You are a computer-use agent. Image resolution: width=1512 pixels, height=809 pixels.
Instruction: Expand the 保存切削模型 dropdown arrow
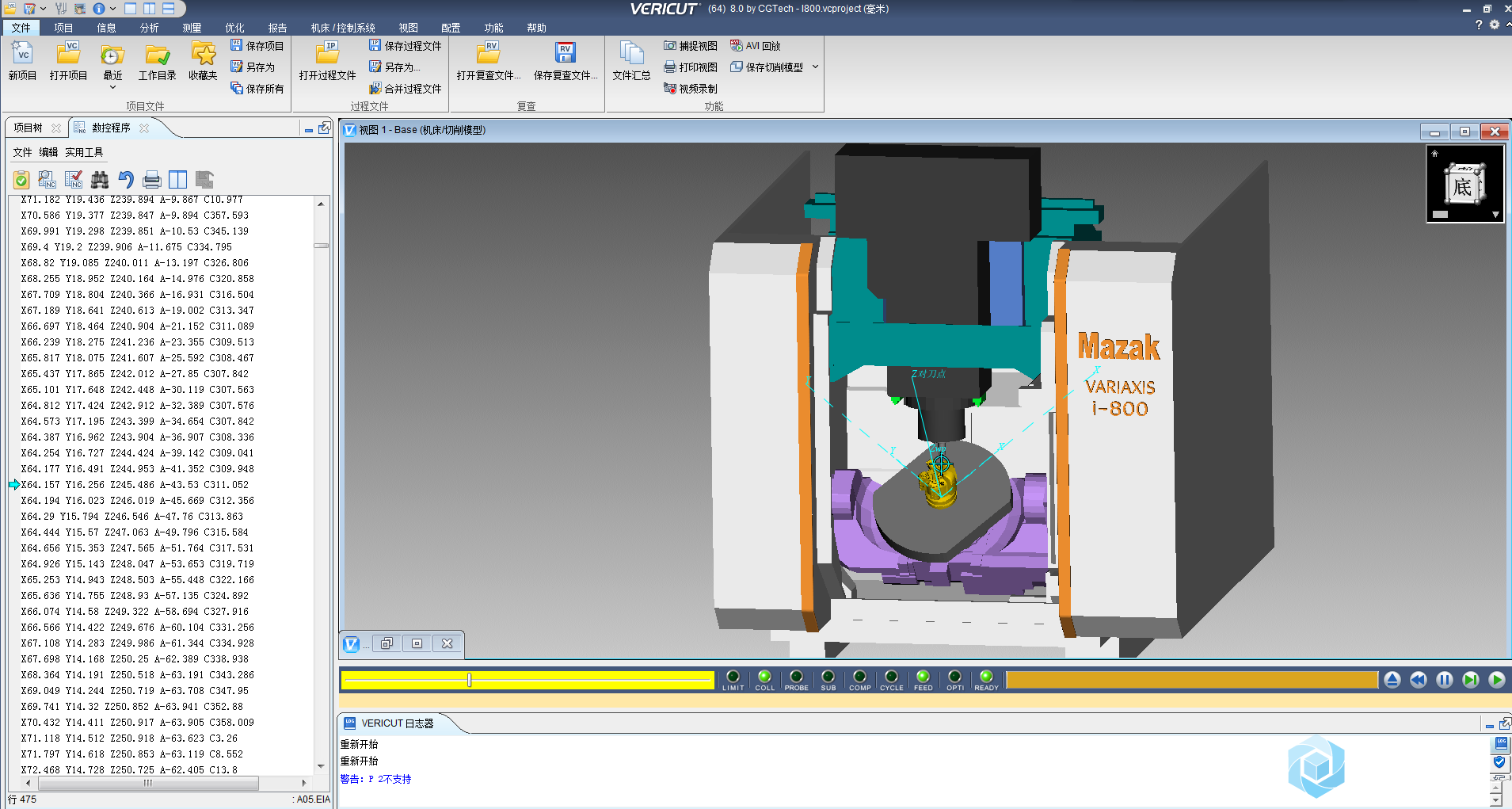[815, 67]
